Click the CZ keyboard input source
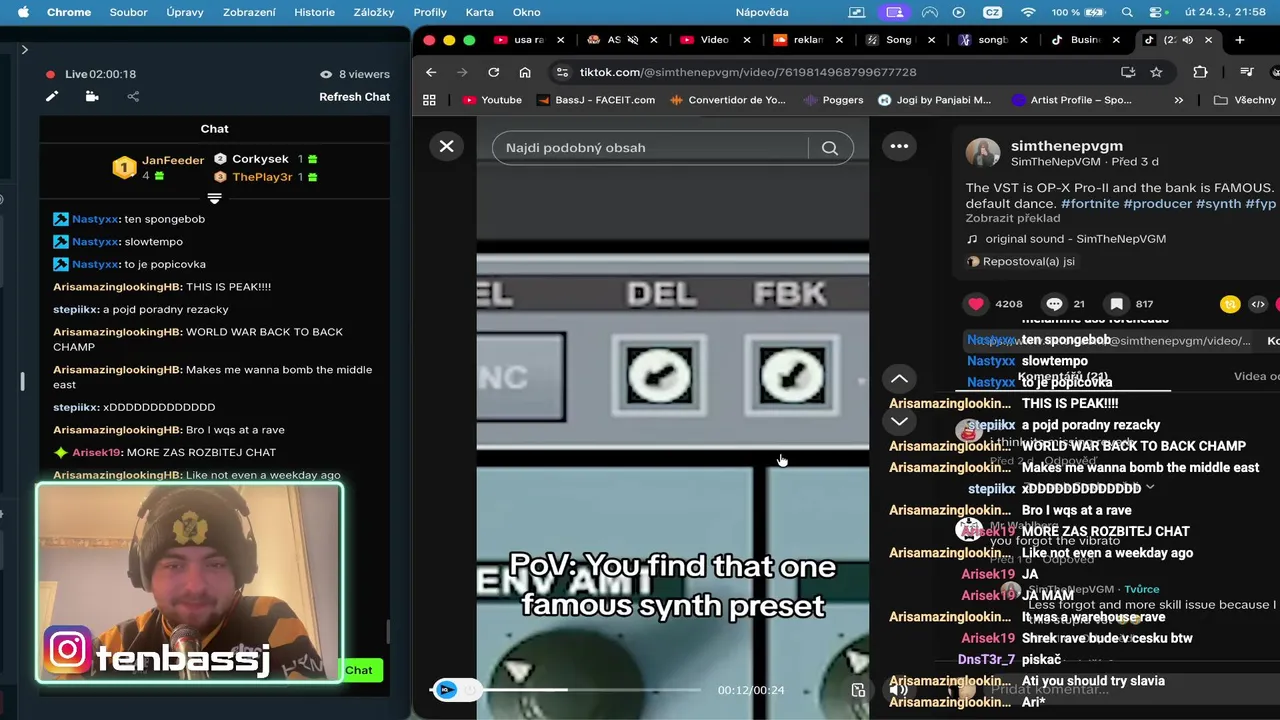This screenshot has height=720, width=1280. pyautogui.click(x=993, y=12)
